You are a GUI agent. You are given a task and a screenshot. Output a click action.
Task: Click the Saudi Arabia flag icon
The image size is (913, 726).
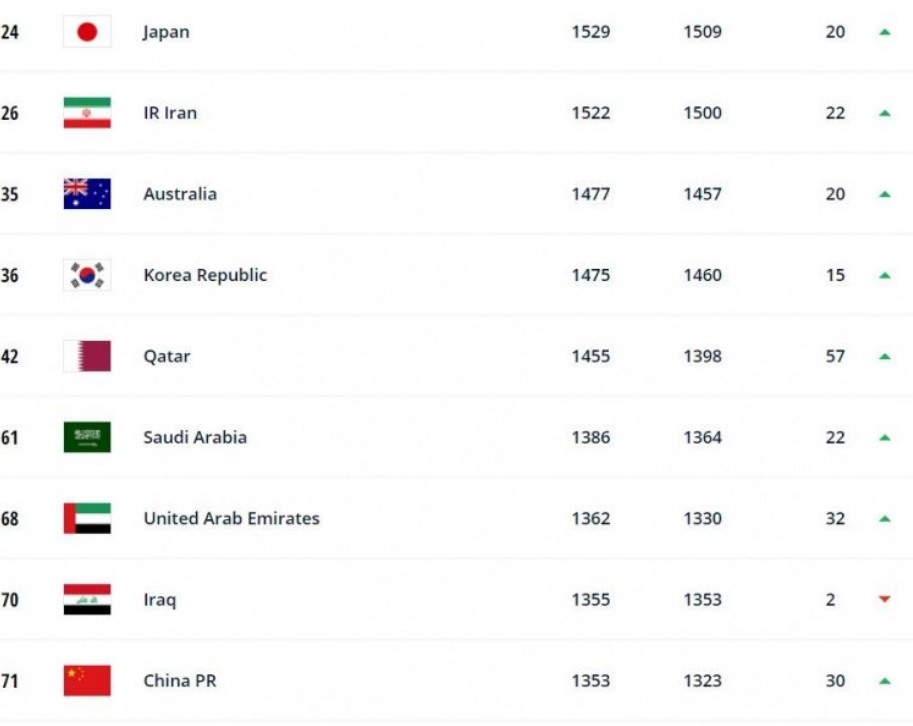click(x=87, y=437)
